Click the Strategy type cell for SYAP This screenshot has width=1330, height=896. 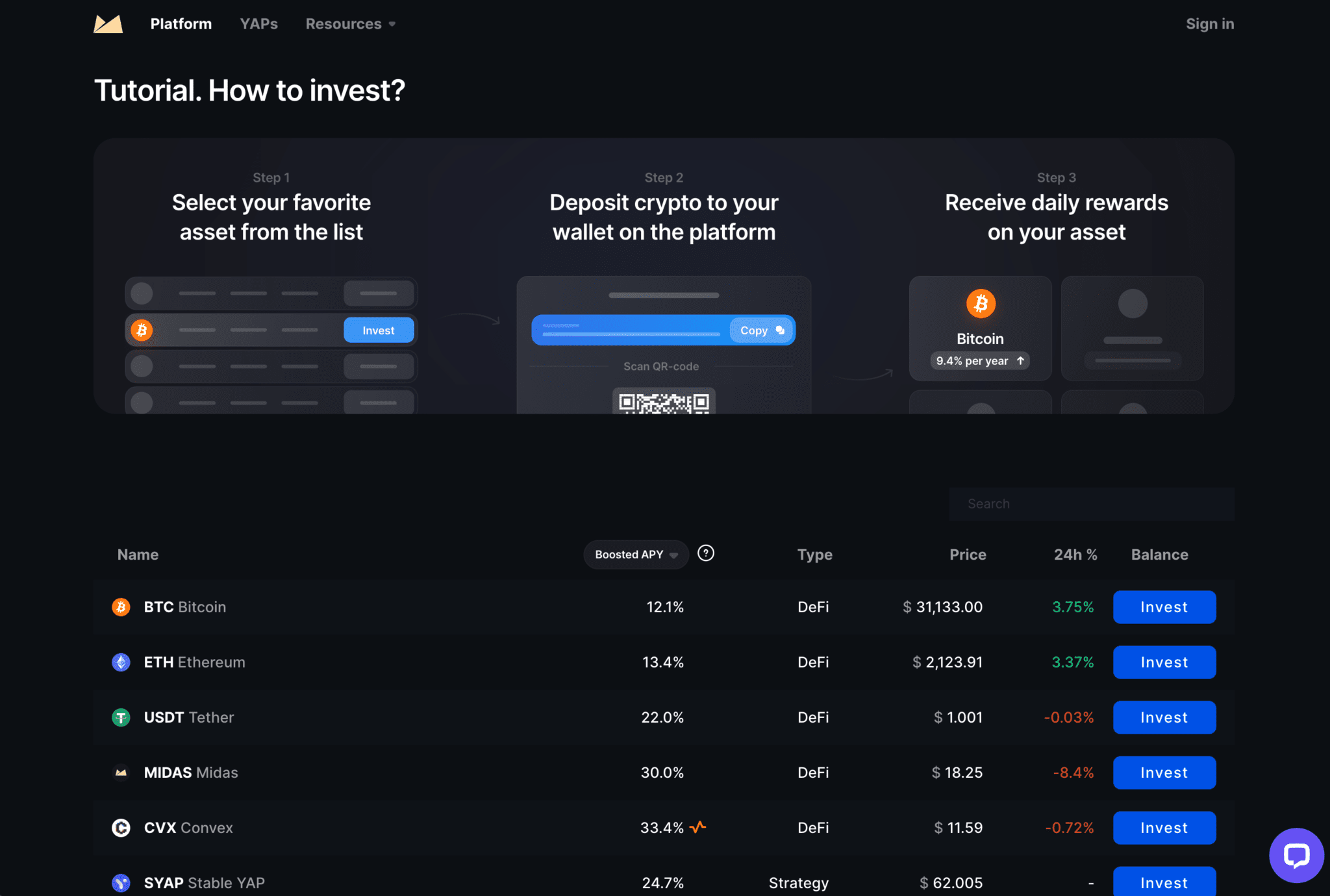coord(799,883)
